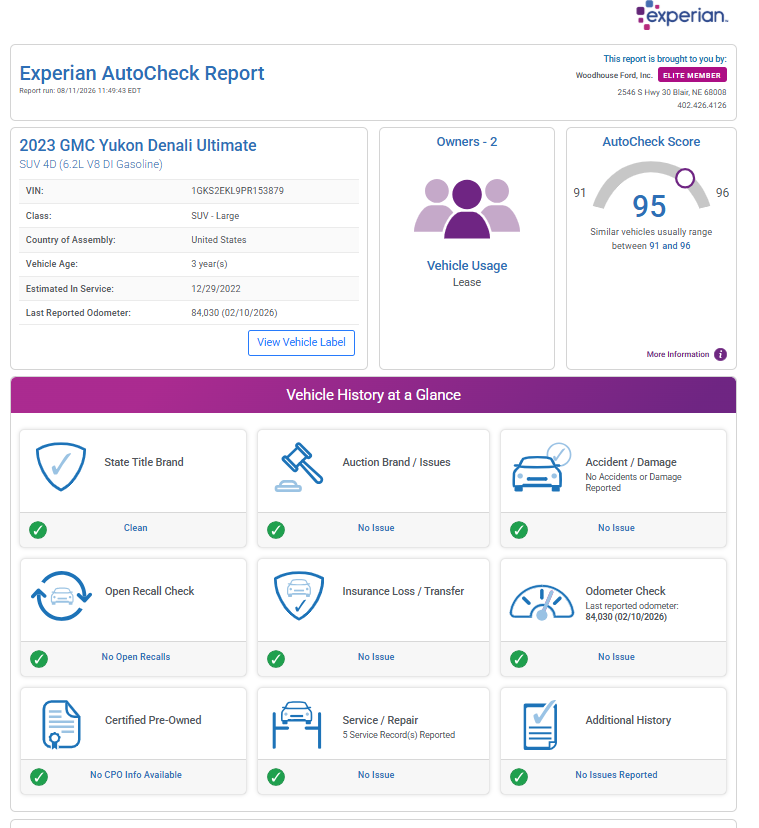
Task: Click the Auction Brand / Issues heading
Action: tap(396, 462)
